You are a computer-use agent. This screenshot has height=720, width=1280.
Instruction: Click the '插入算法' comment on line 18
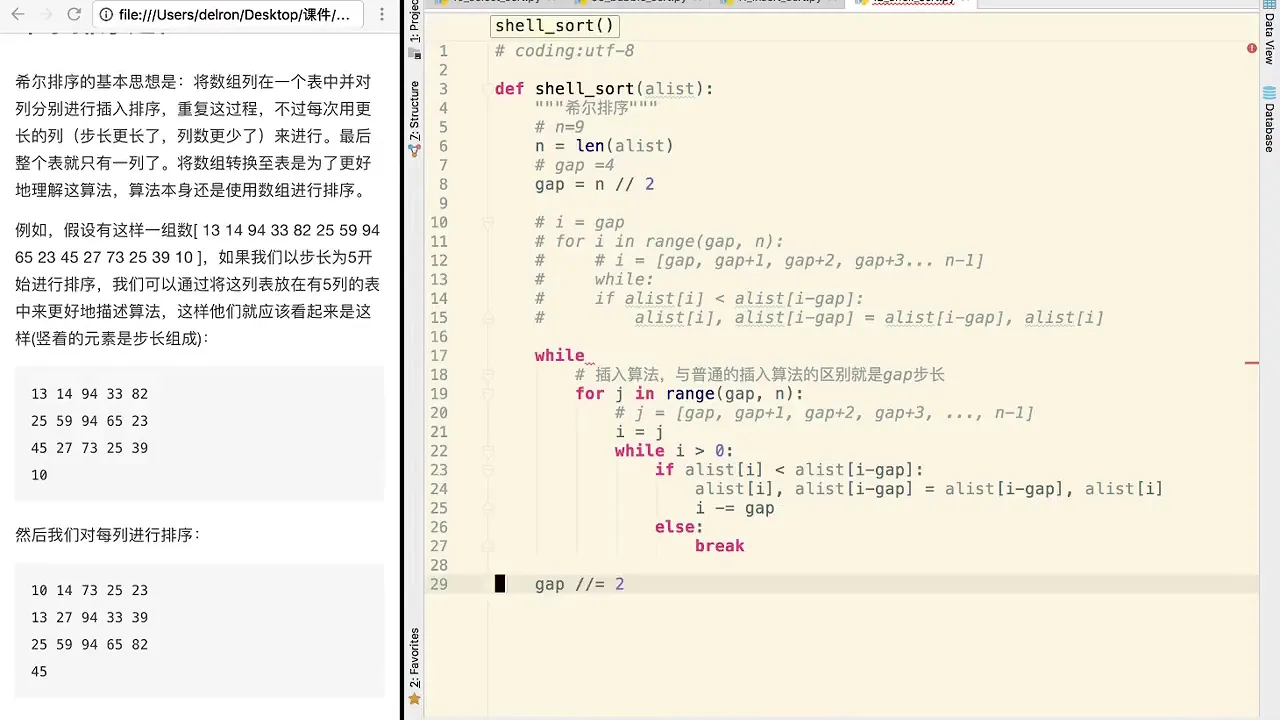coord(759,375)
